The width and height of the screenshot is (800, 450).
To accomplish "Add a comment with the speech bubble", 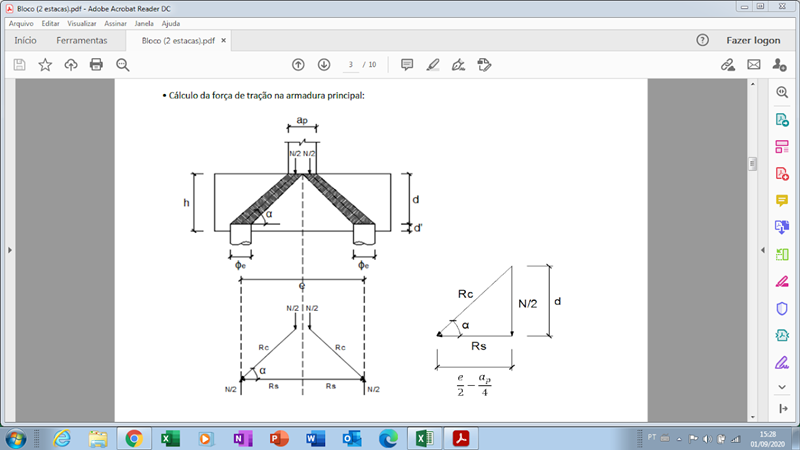I will coord(407,65).
